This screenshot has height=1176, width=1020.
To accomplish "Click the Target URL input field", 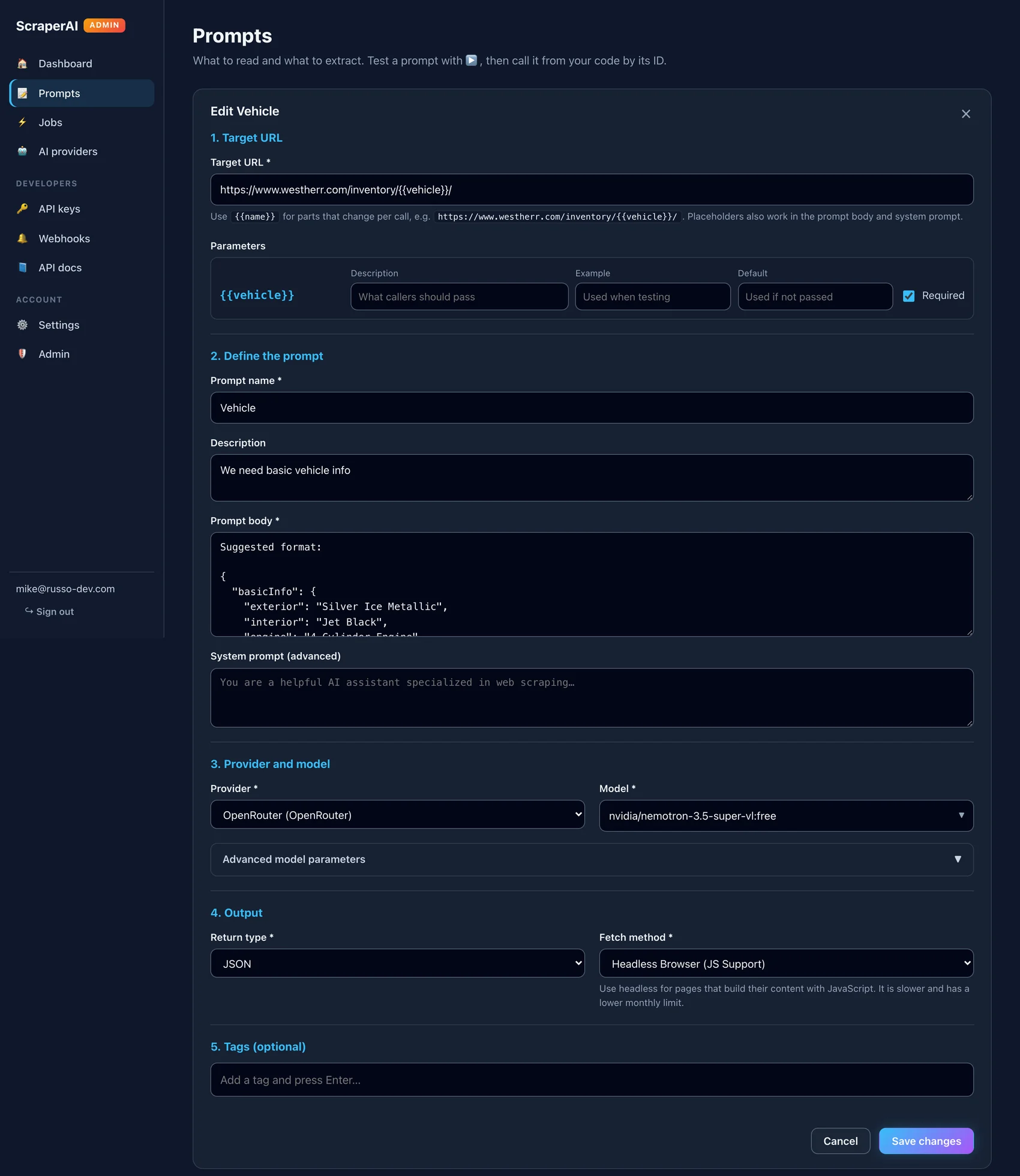I will [592, 190].
